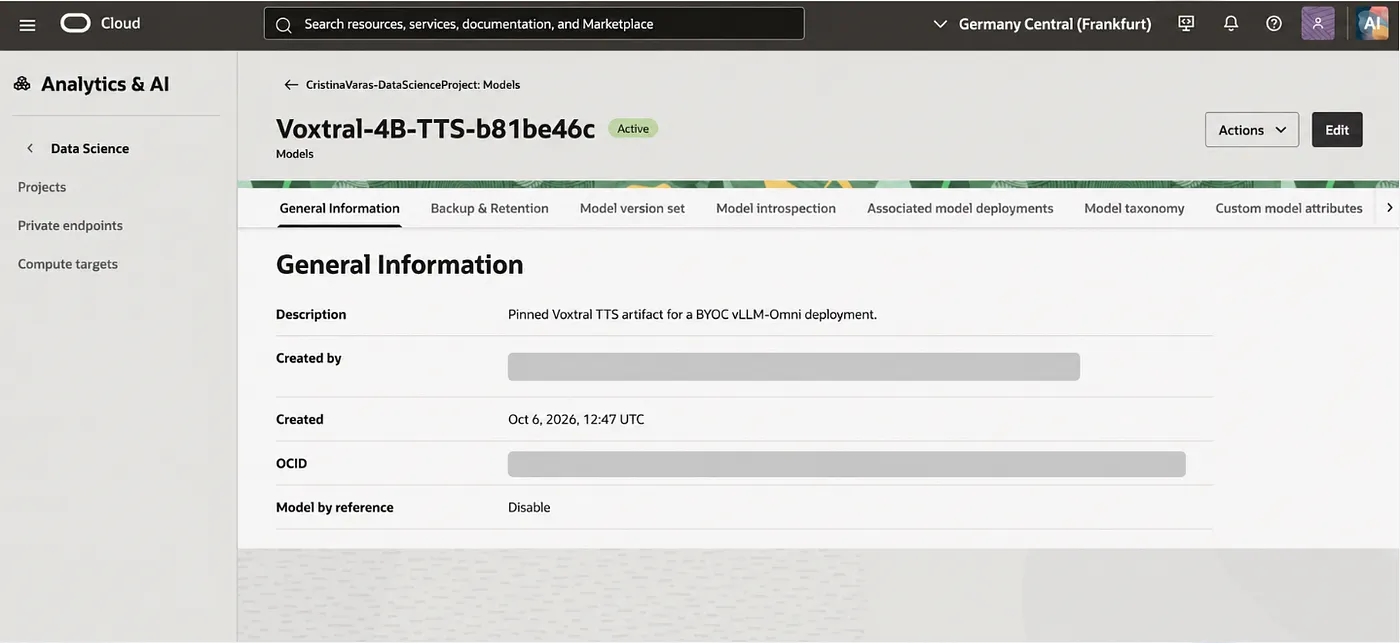Open the notifications bell

click(1231, 23)
